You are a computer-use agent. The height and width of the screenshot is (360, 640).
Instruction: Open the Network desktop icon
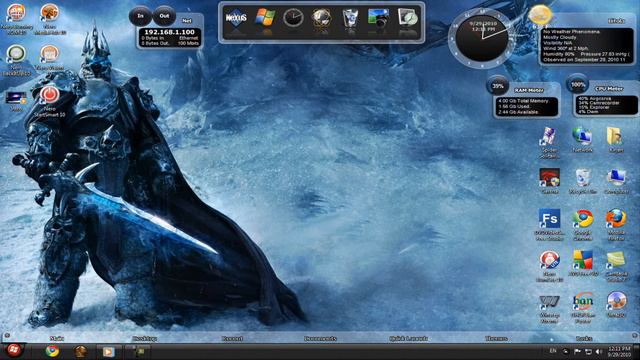pos(582,140)
